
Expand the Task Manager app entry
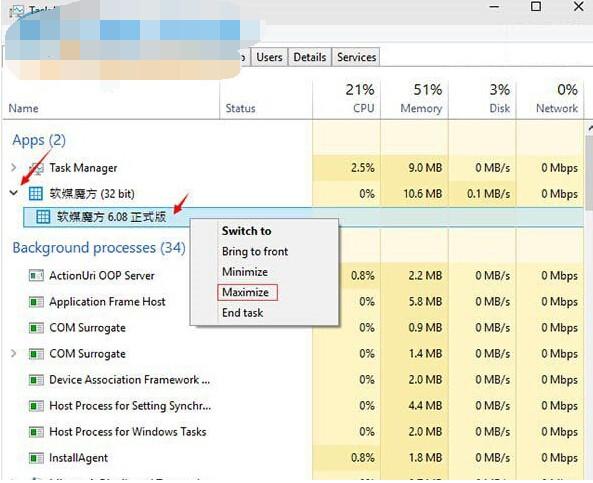pyautogui.click(x=14, y=167)
